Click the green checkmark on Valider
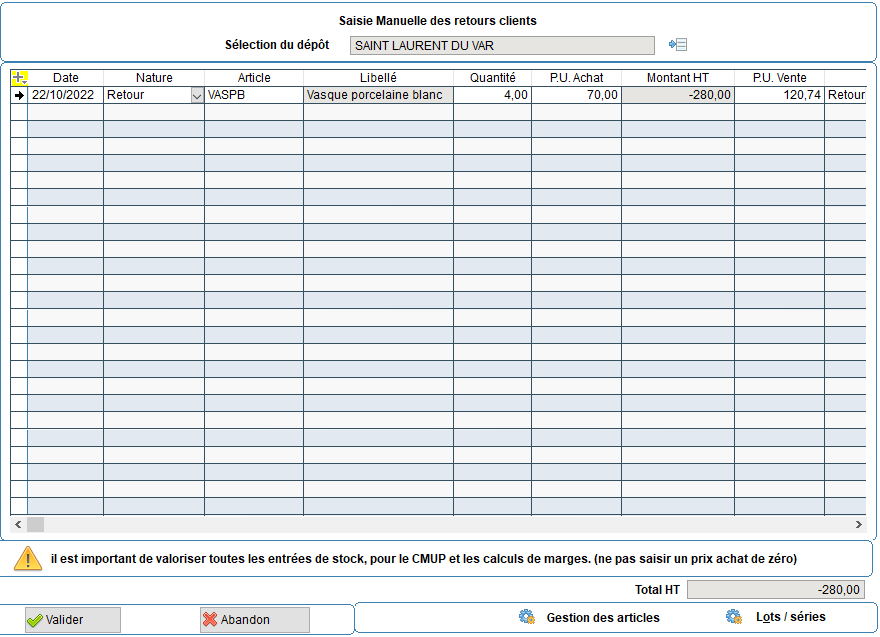Image resolution: width=880 pixels, height=637 pixels. (35, 620)
